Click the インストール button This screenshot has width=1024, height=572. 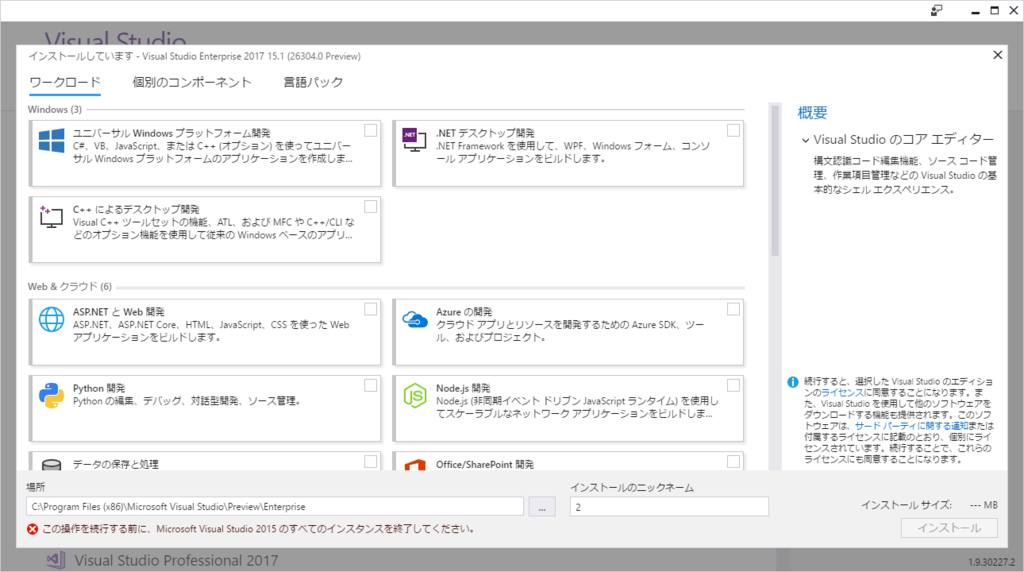[949, 528]
